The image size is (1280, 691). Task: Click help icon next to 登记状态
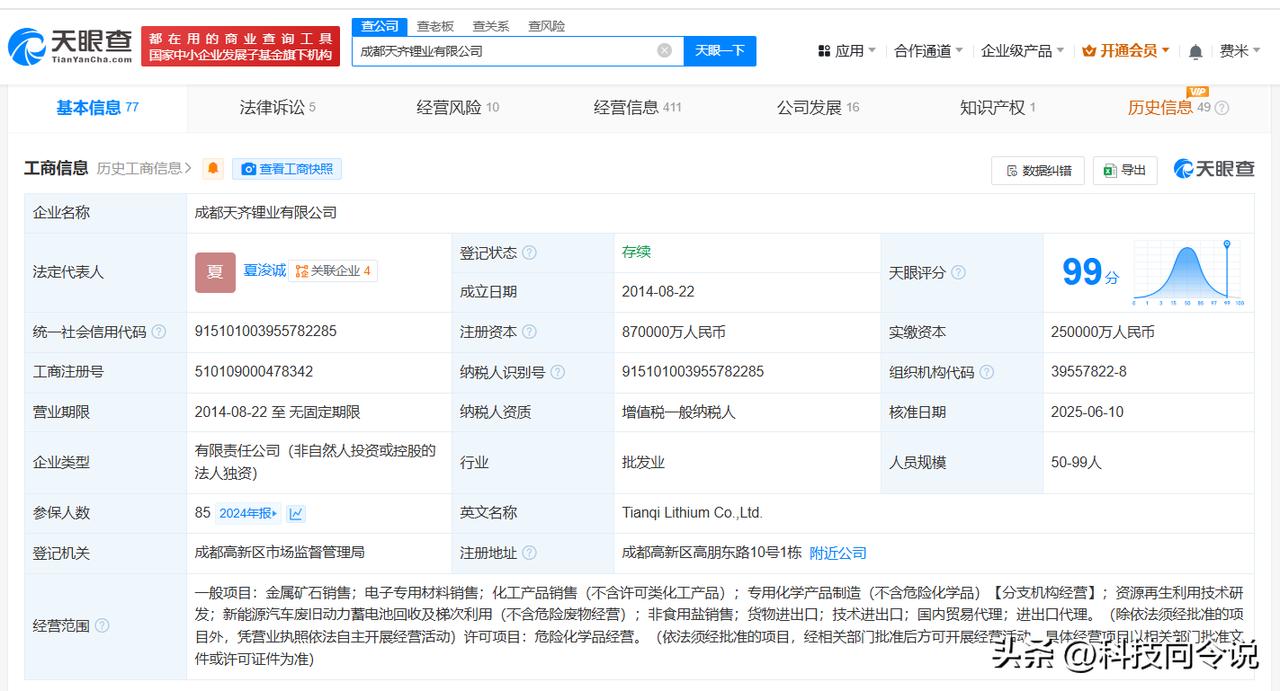529,253
